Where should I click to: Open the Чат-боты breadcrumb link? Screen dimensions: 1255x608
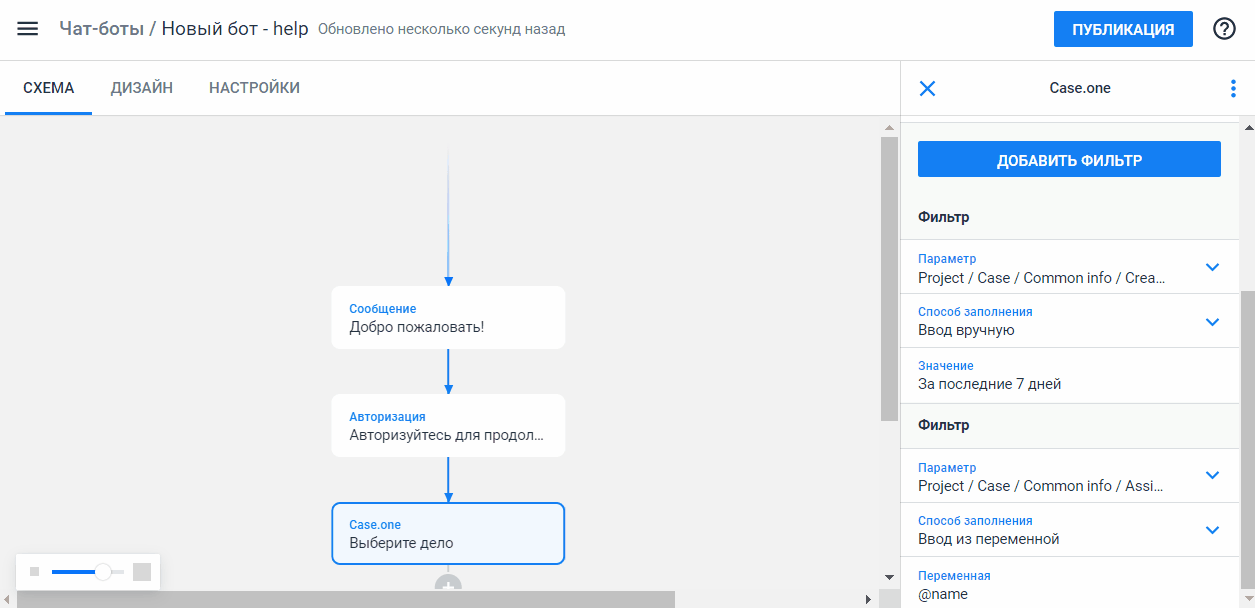tap(102, 29)
